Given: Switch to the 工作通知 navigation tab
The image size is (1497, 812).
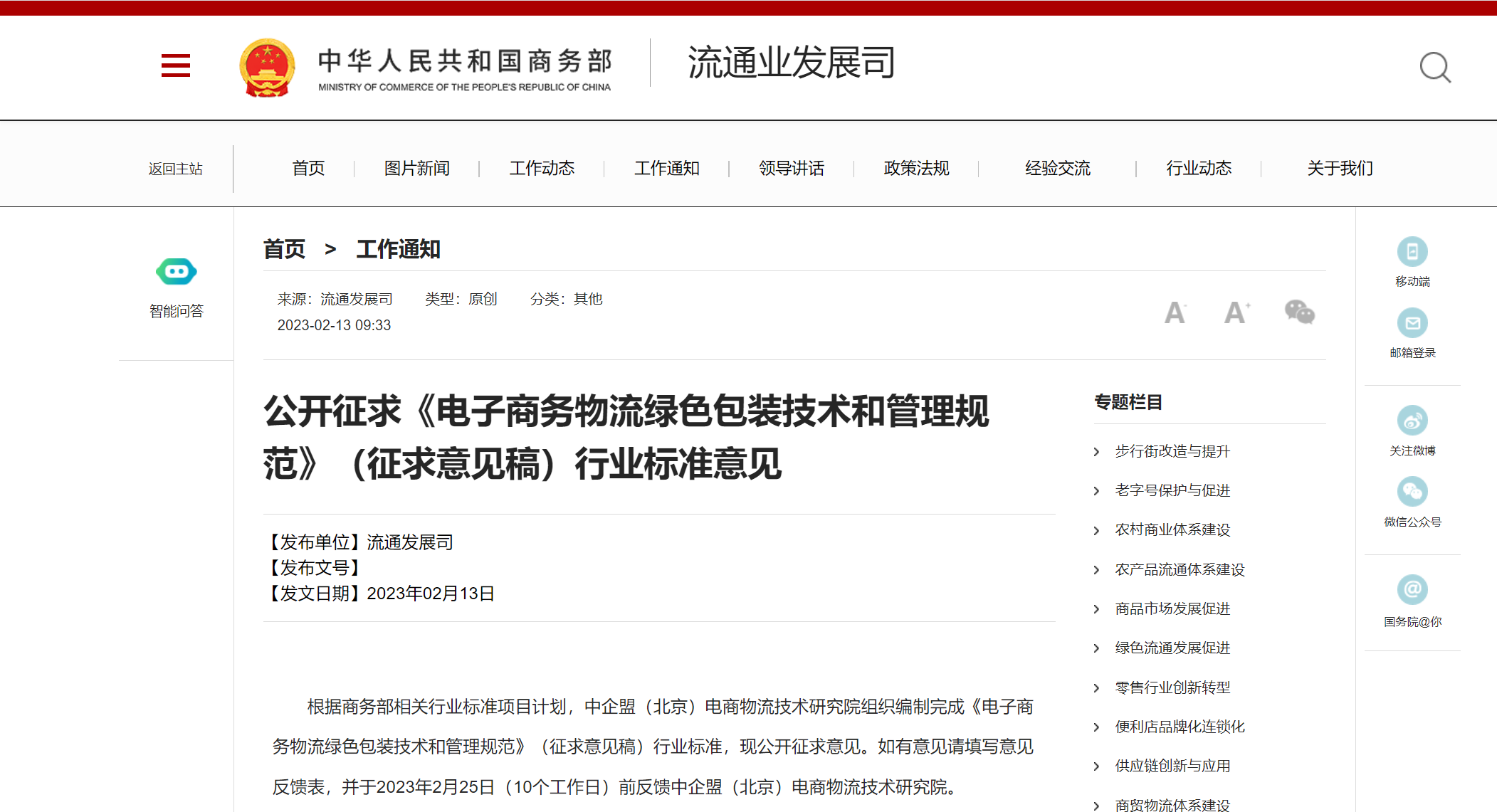Looking at the screenshot, I should (666, 168).
